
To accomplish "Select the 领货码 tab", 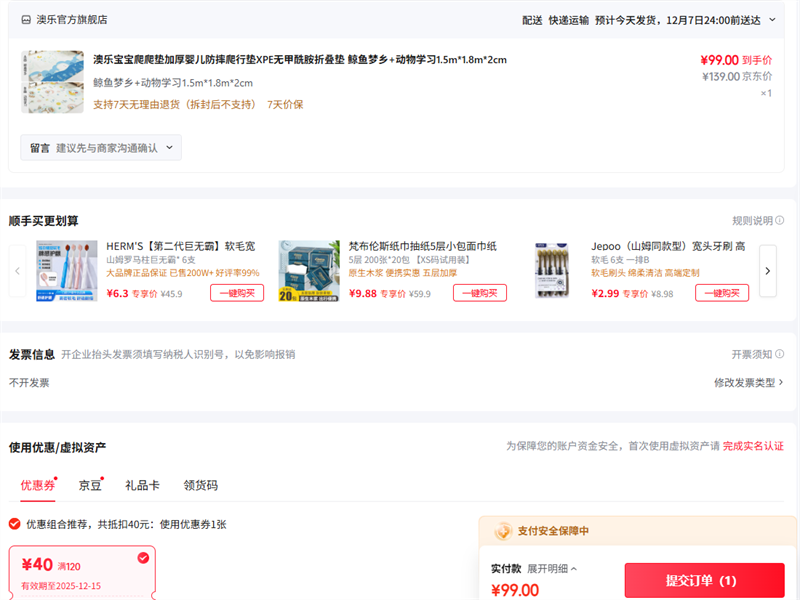I will tap(200, 485).
